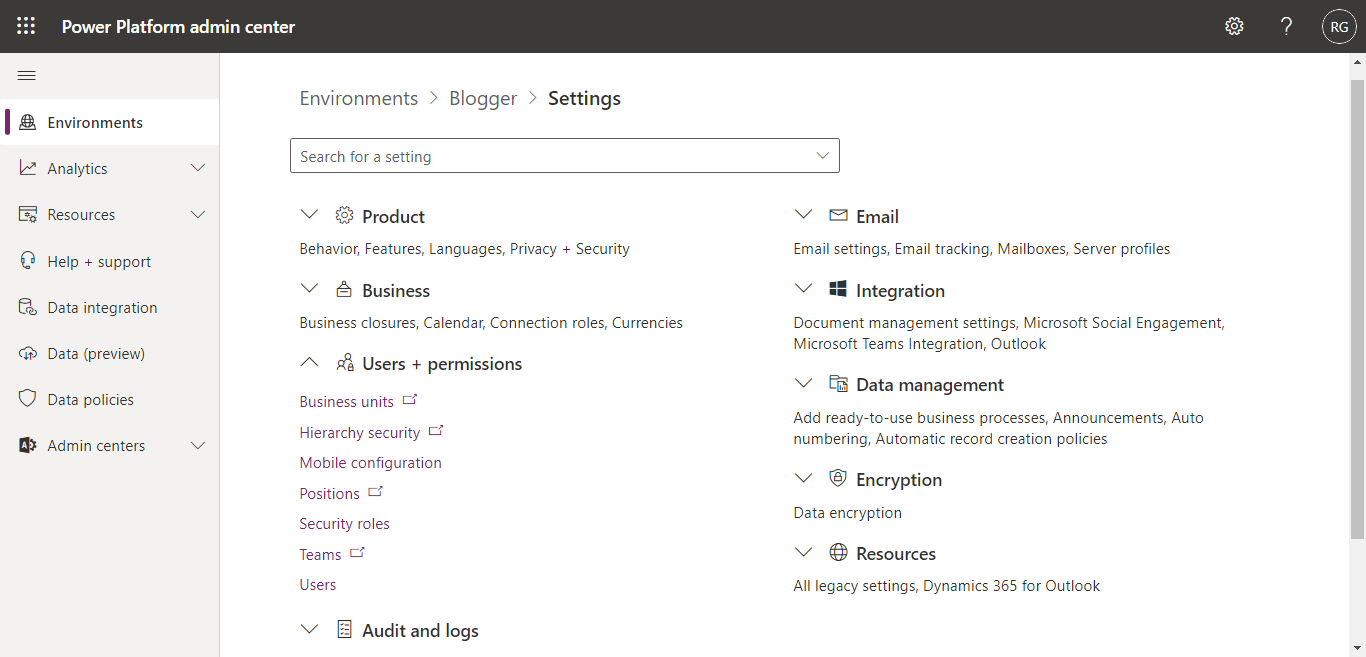
Task: Click the Email envelope icon
Action: coord(838,216)
